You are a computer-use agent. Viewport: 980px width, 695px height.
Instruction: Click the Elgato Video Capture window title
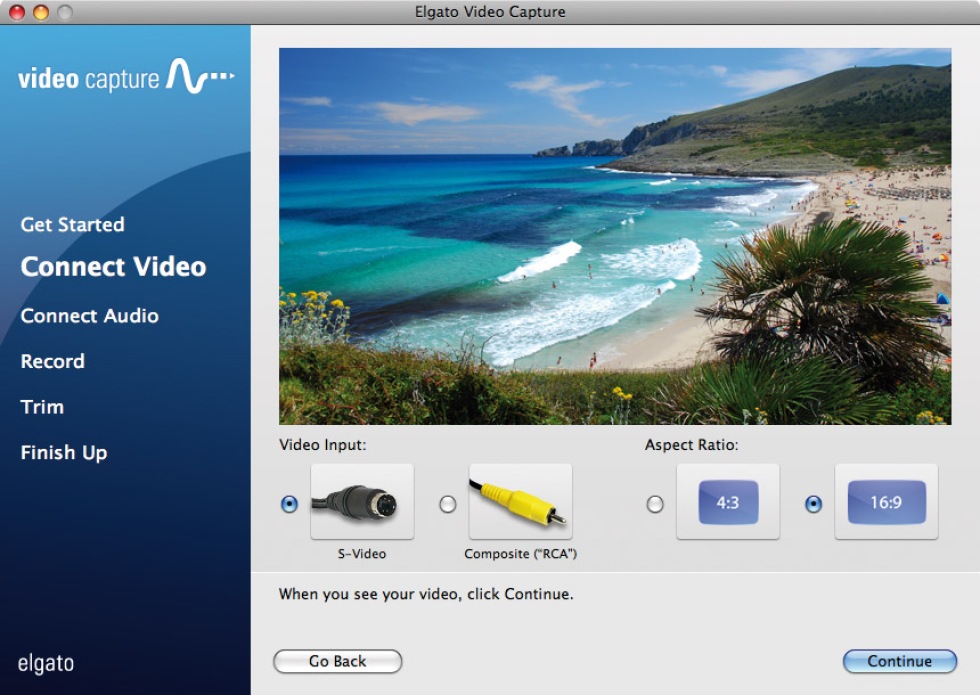pyautogui.click(x=490, y=12)
